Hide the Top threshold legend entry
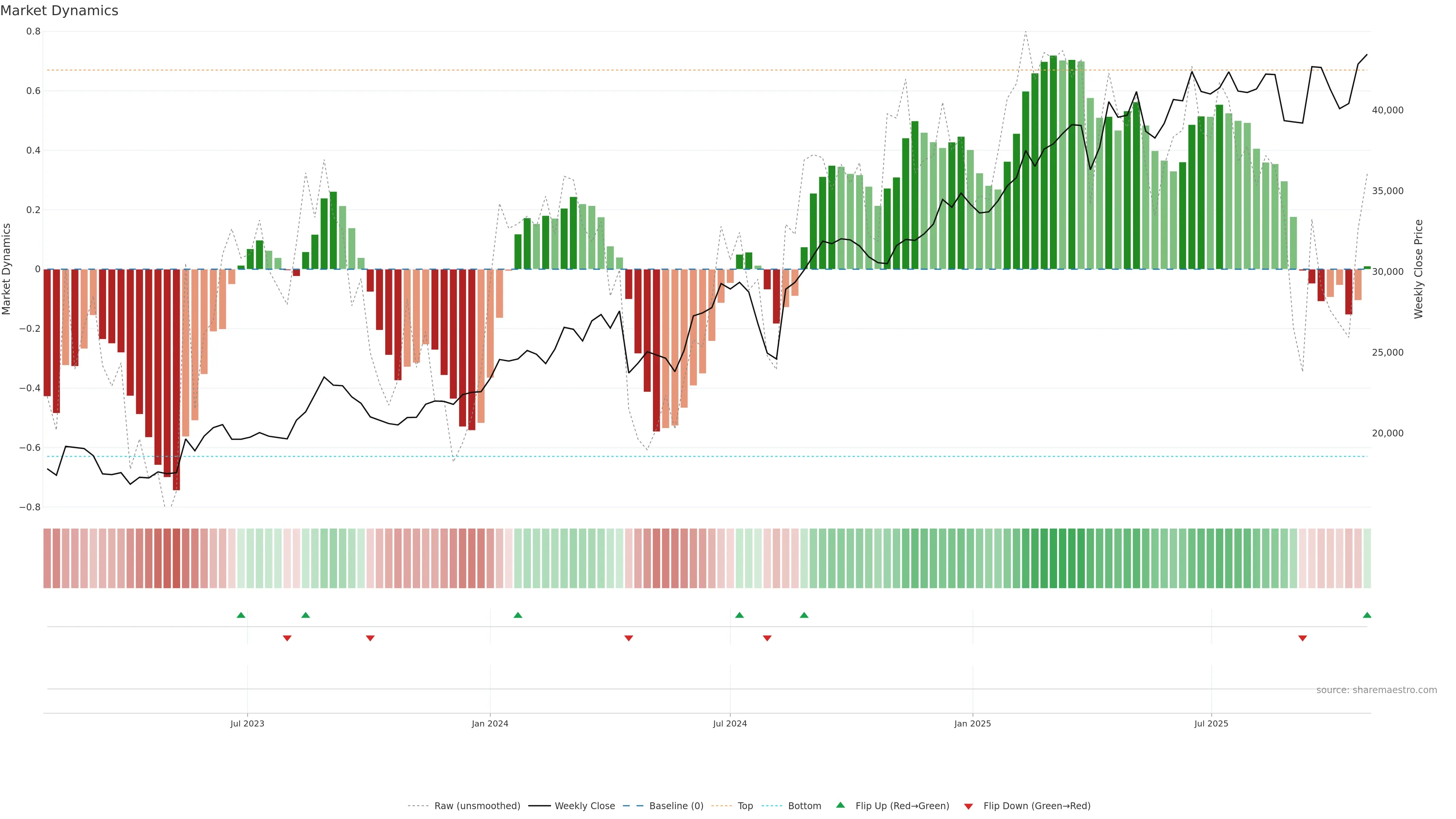 pyautogui.click(x=745, y=806)
